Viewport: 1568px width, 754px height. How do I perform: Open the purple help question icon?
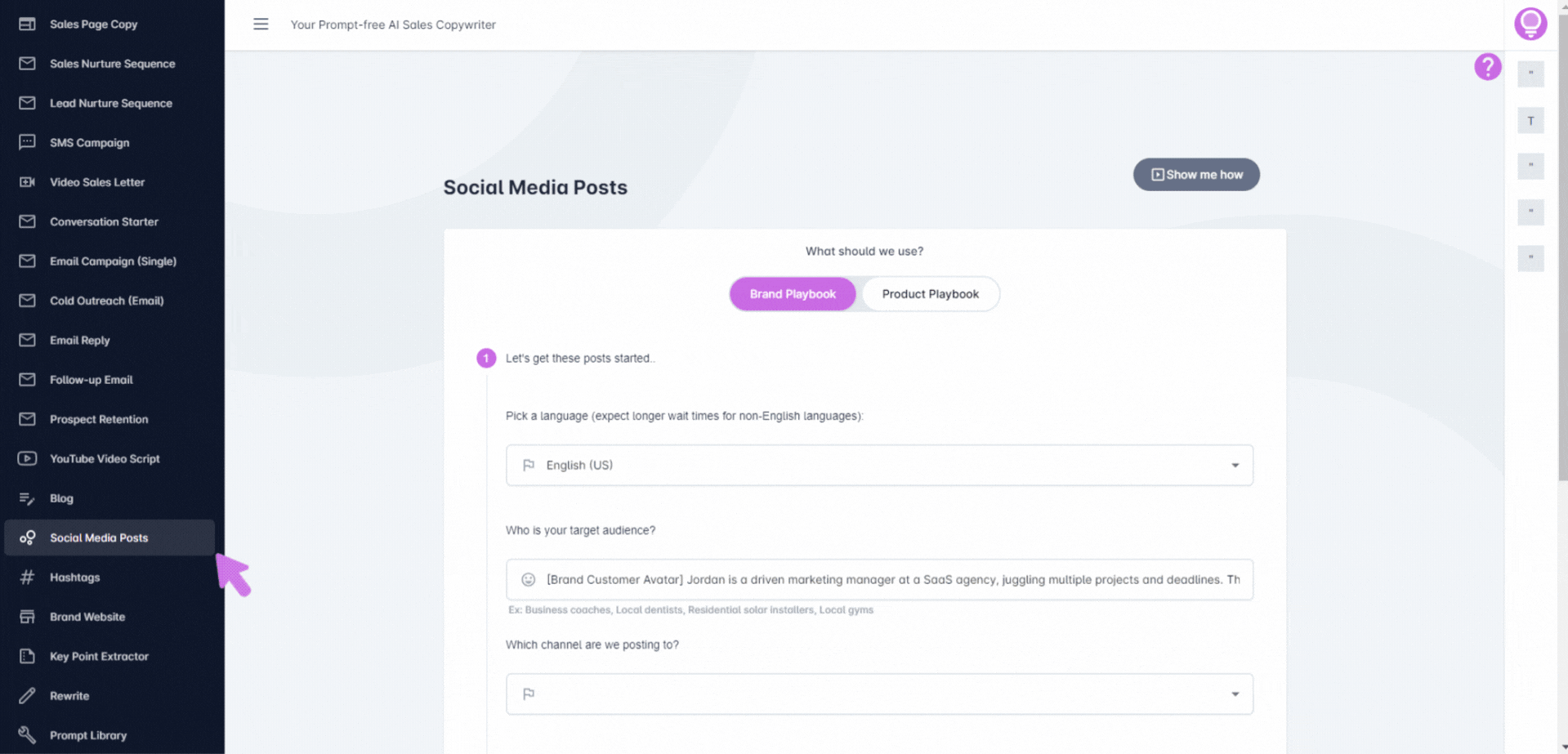pos(1487,66)
